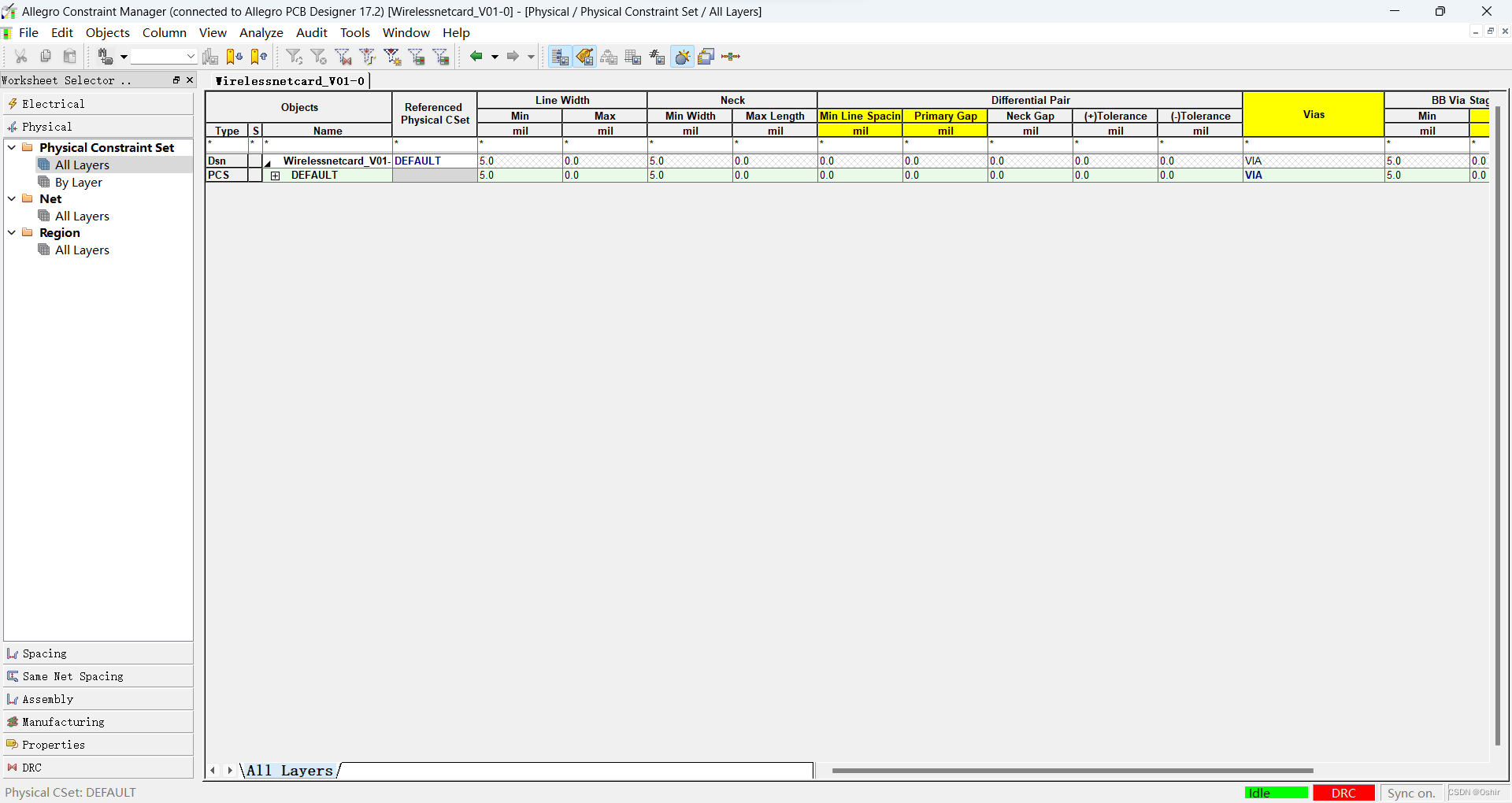The height and width of the screenshot is (803, 1512).
Task: Click the bookmark with down arrow icon
Action: point(234,57)
